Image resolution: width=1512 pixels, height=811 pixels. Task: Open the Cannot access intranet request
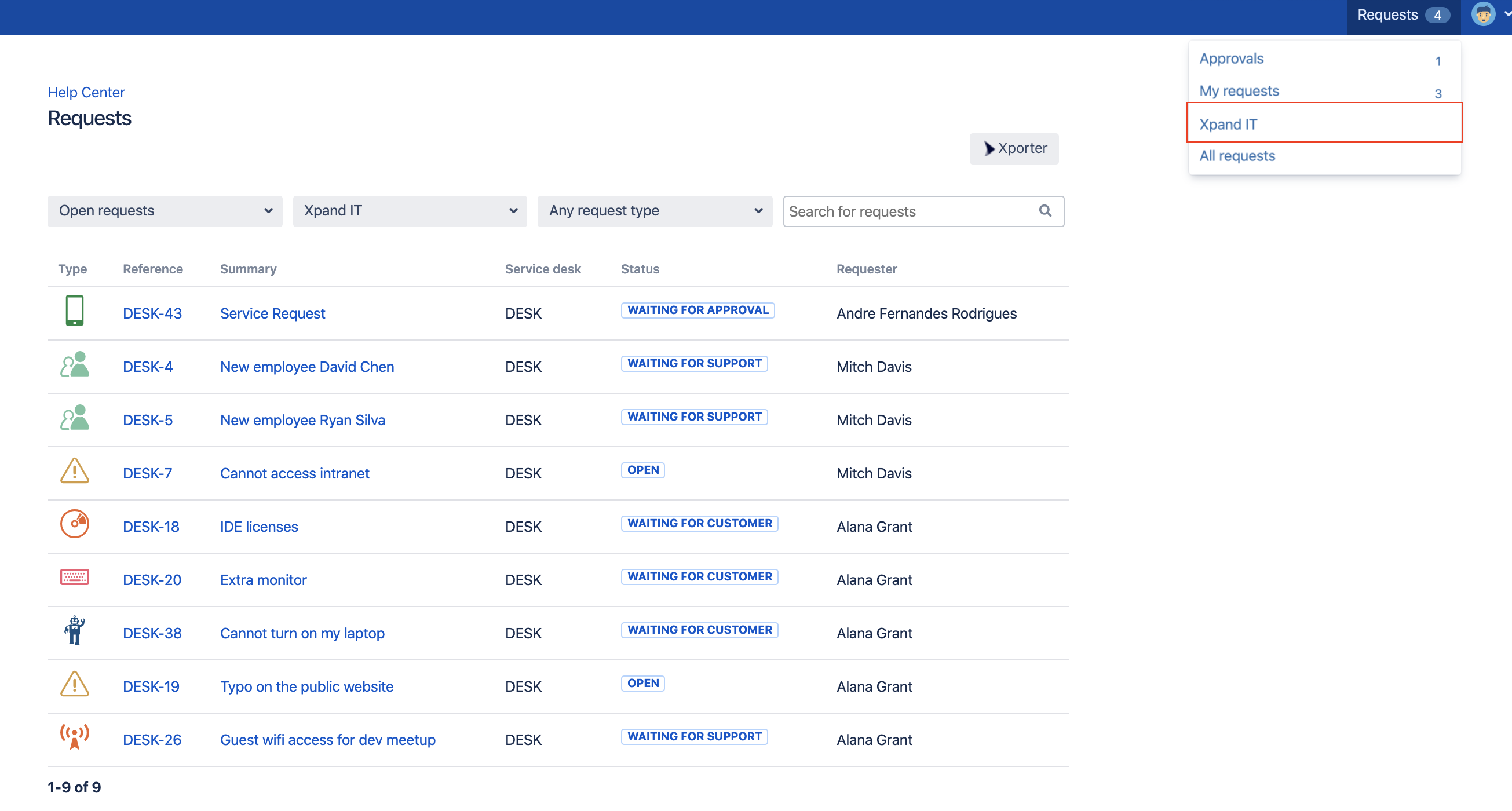295,474
